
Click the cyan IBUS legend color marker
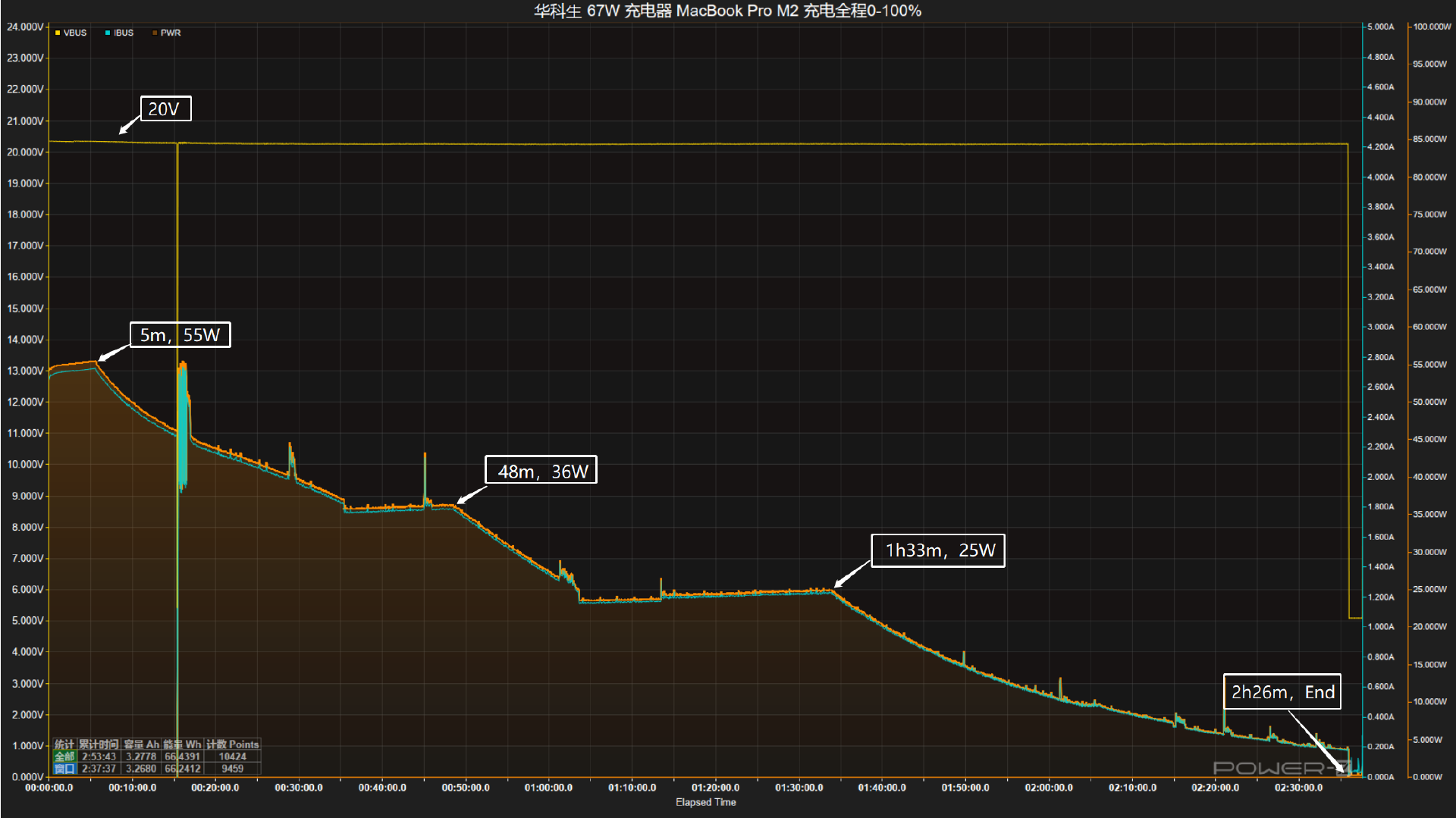pyautogui.click(x=108, y=33)
